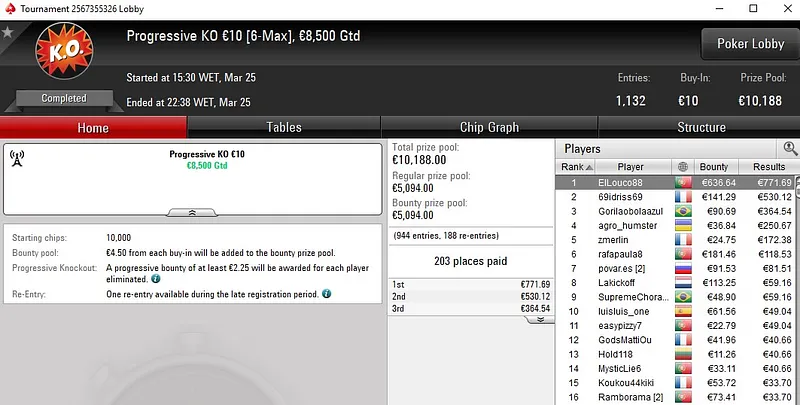The height and width of the screenshot is (405, 800).
Task: Open the Chip Graph tab
Action: pyautogui.click(x=489, y=127)
